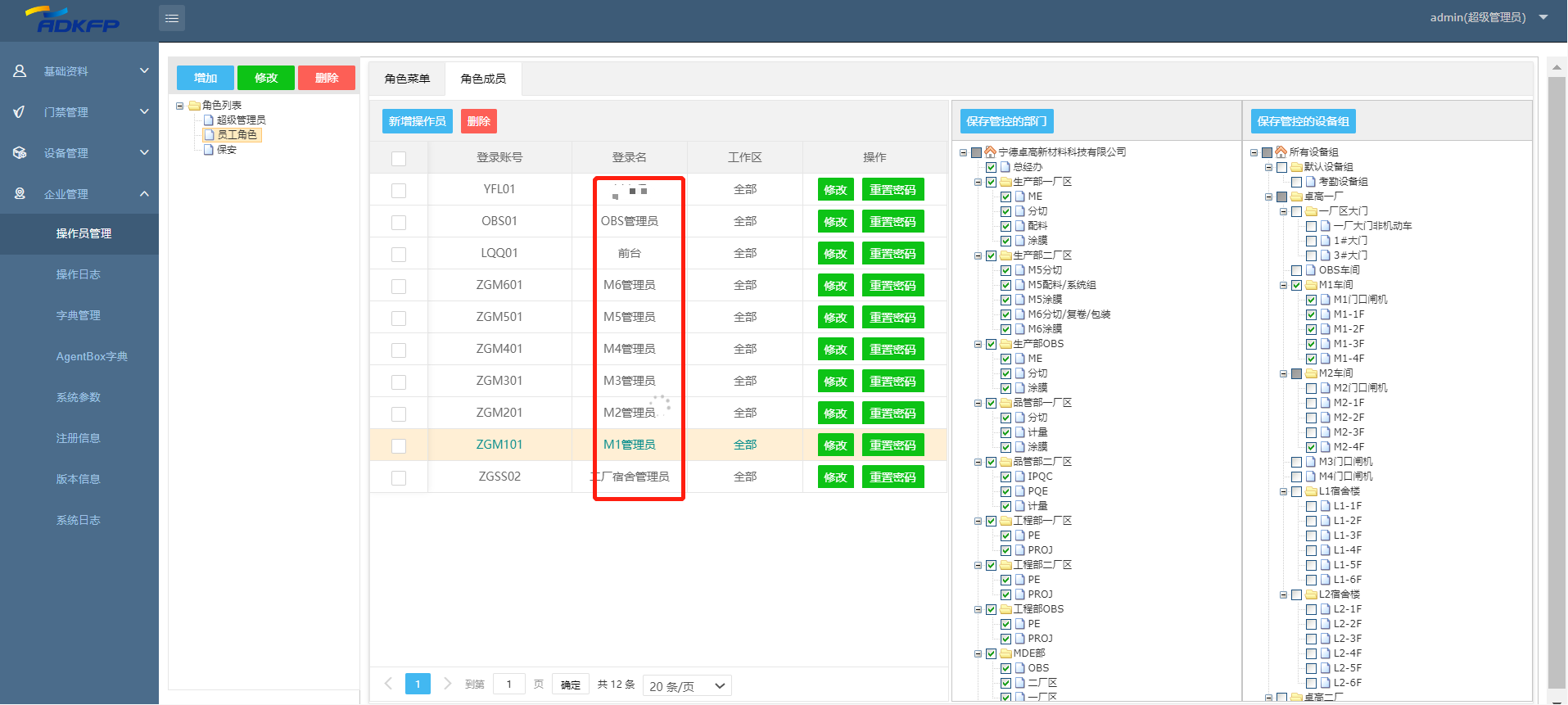Go to next page arrow in pagination
The width and height of the screenshot is (1568, 705).
[x=447, y=684]
